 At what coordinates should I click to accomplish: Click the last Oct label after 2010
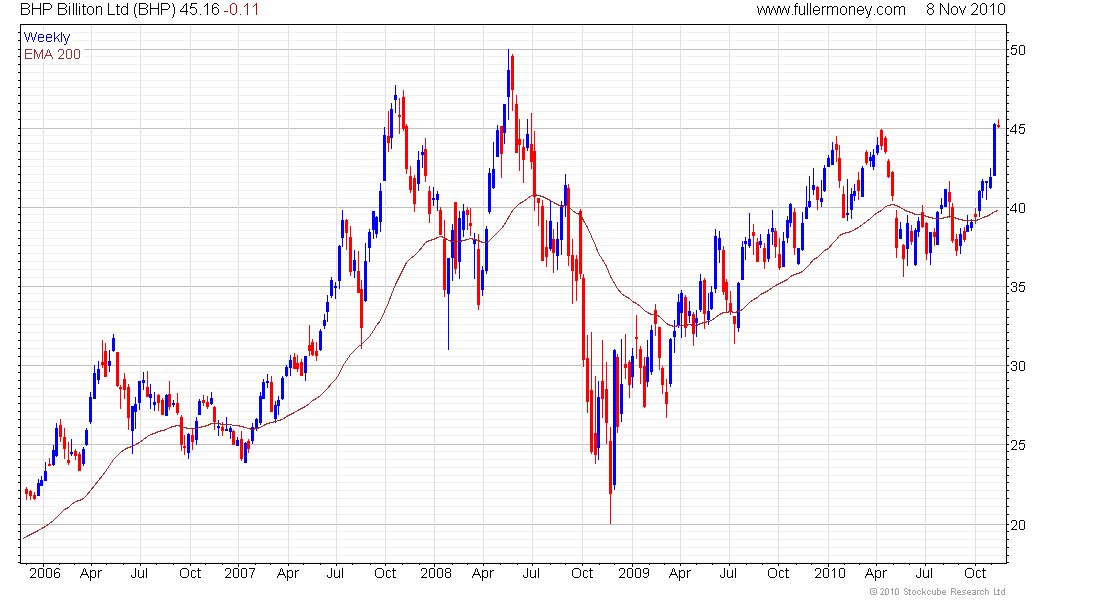[975, 573]
